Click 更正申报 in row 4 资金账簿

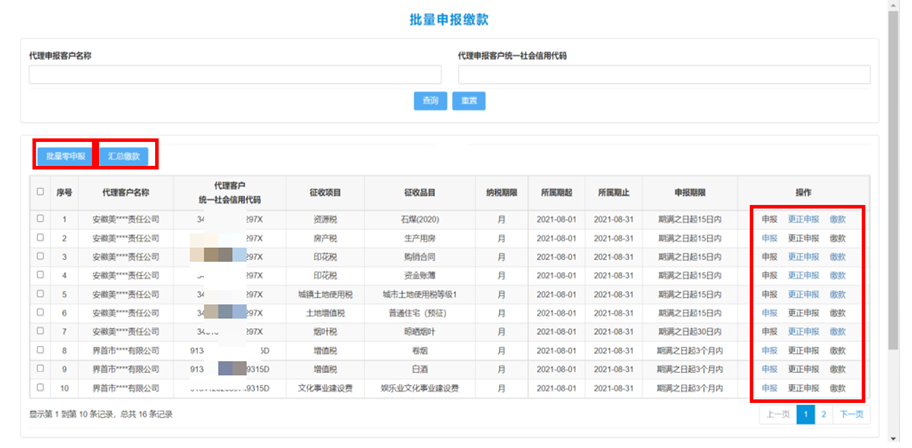point(804,275)
